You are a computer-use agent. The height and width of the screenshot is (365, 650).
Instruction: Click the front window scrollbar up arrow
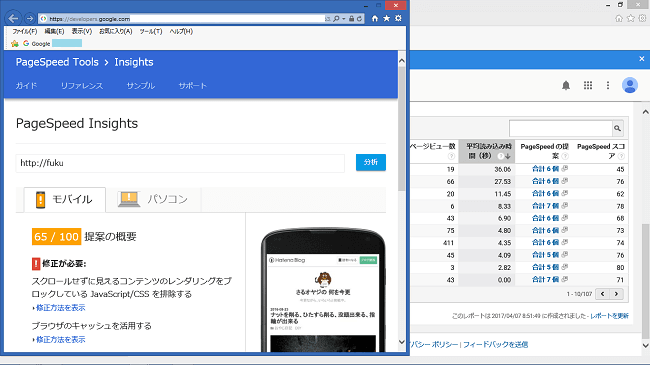click(x=401, y=61)
